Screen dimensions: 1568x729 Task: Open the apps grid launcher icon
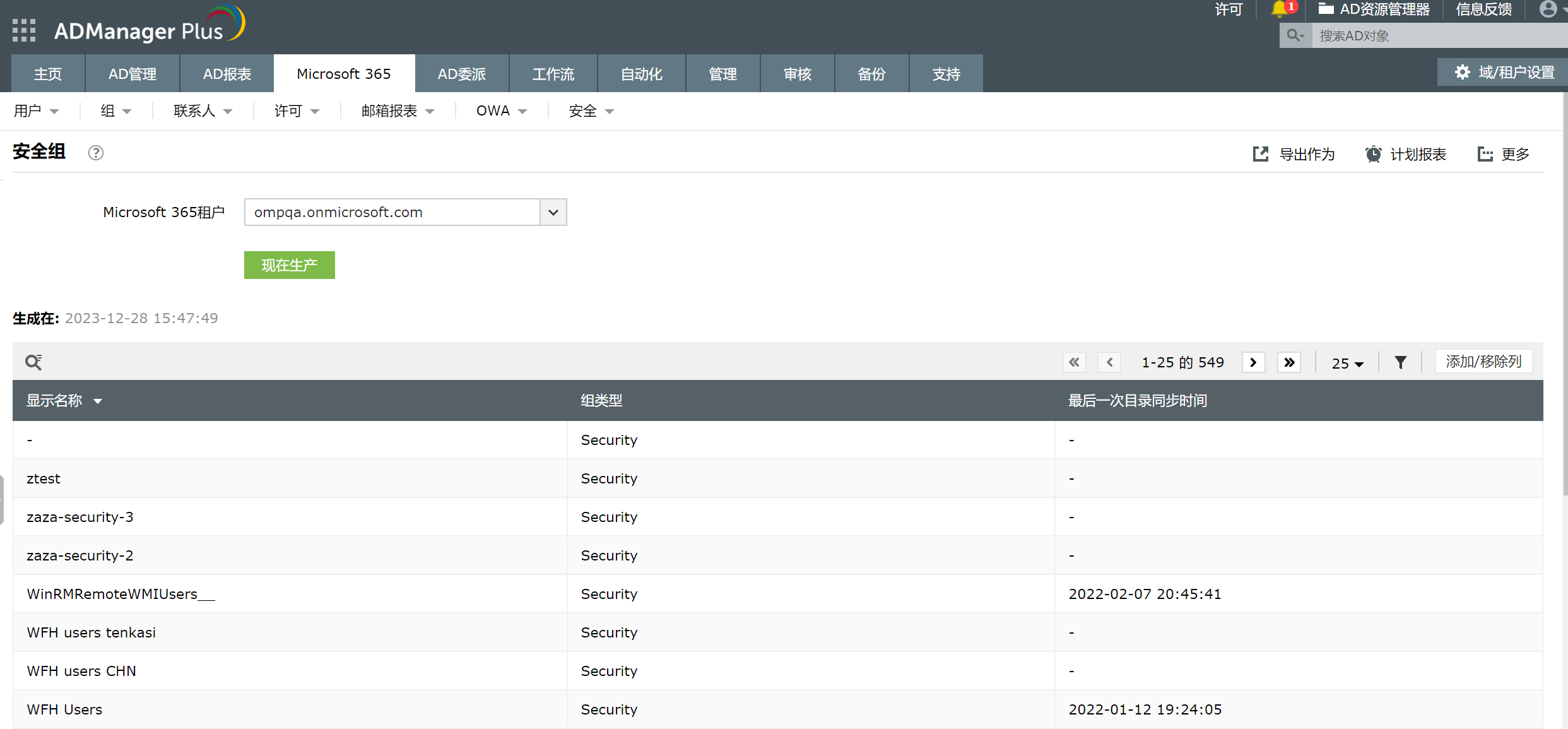click(24, 30)
